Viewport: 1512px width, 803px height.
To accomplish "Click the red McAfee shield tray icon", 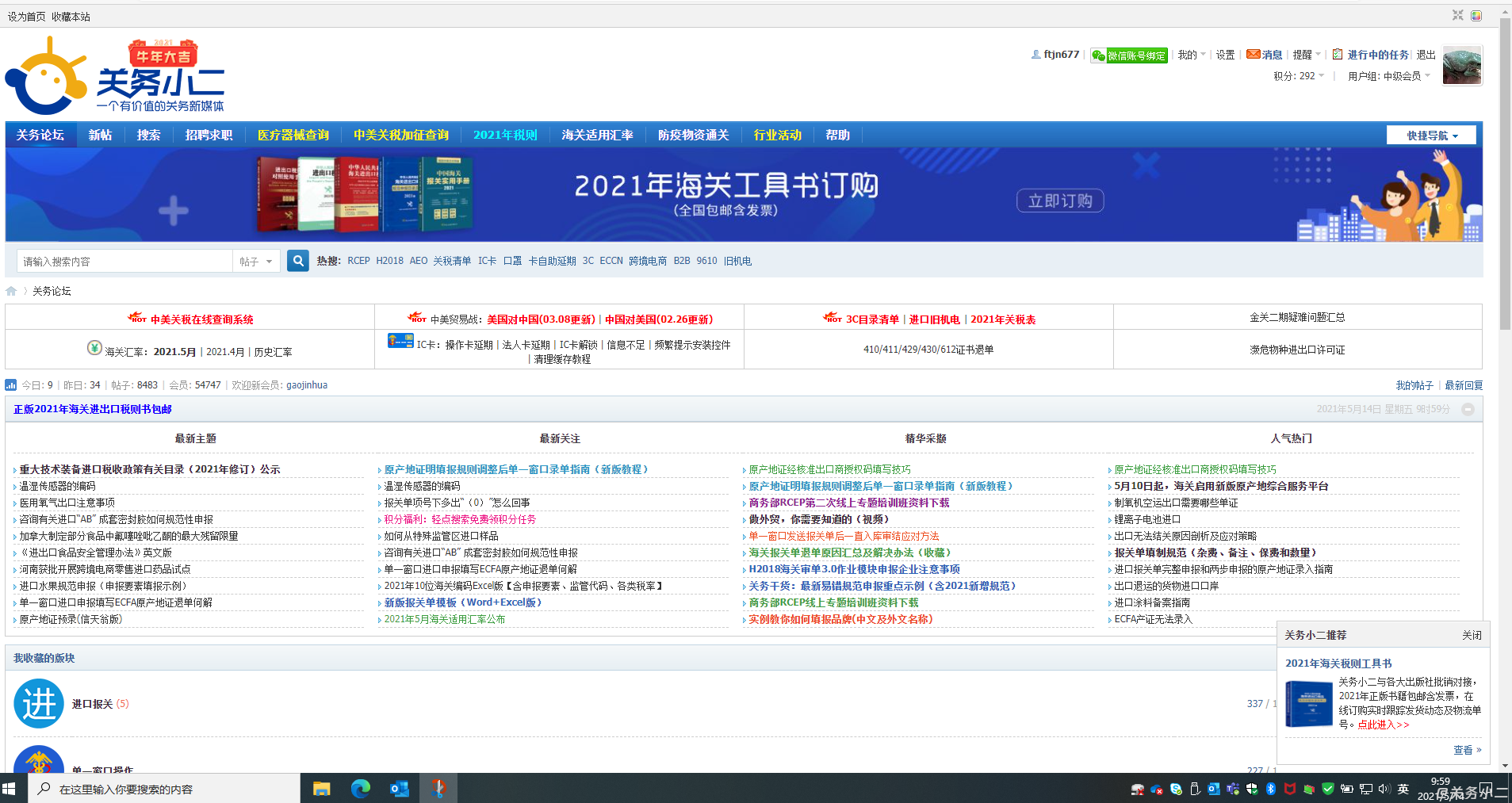I will 1290,789.
